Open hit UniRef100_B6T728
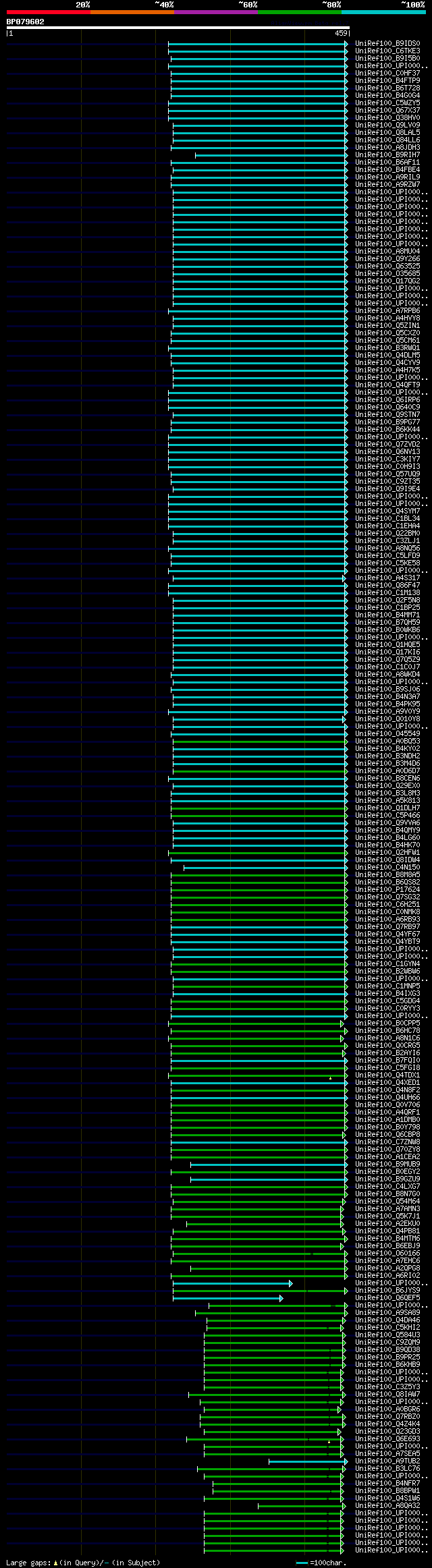432x1568 pixels. tap(387, 88)
